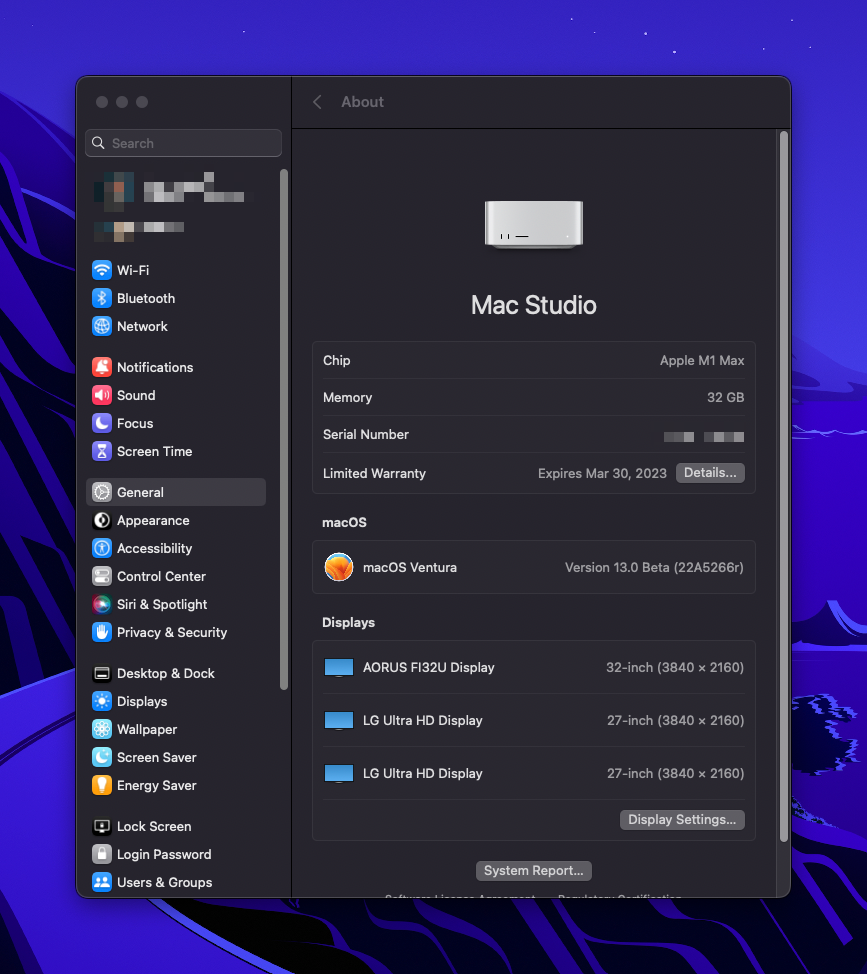Open the Lock Screen icon
Screen dimensions: 867x974
click(102, 826)
